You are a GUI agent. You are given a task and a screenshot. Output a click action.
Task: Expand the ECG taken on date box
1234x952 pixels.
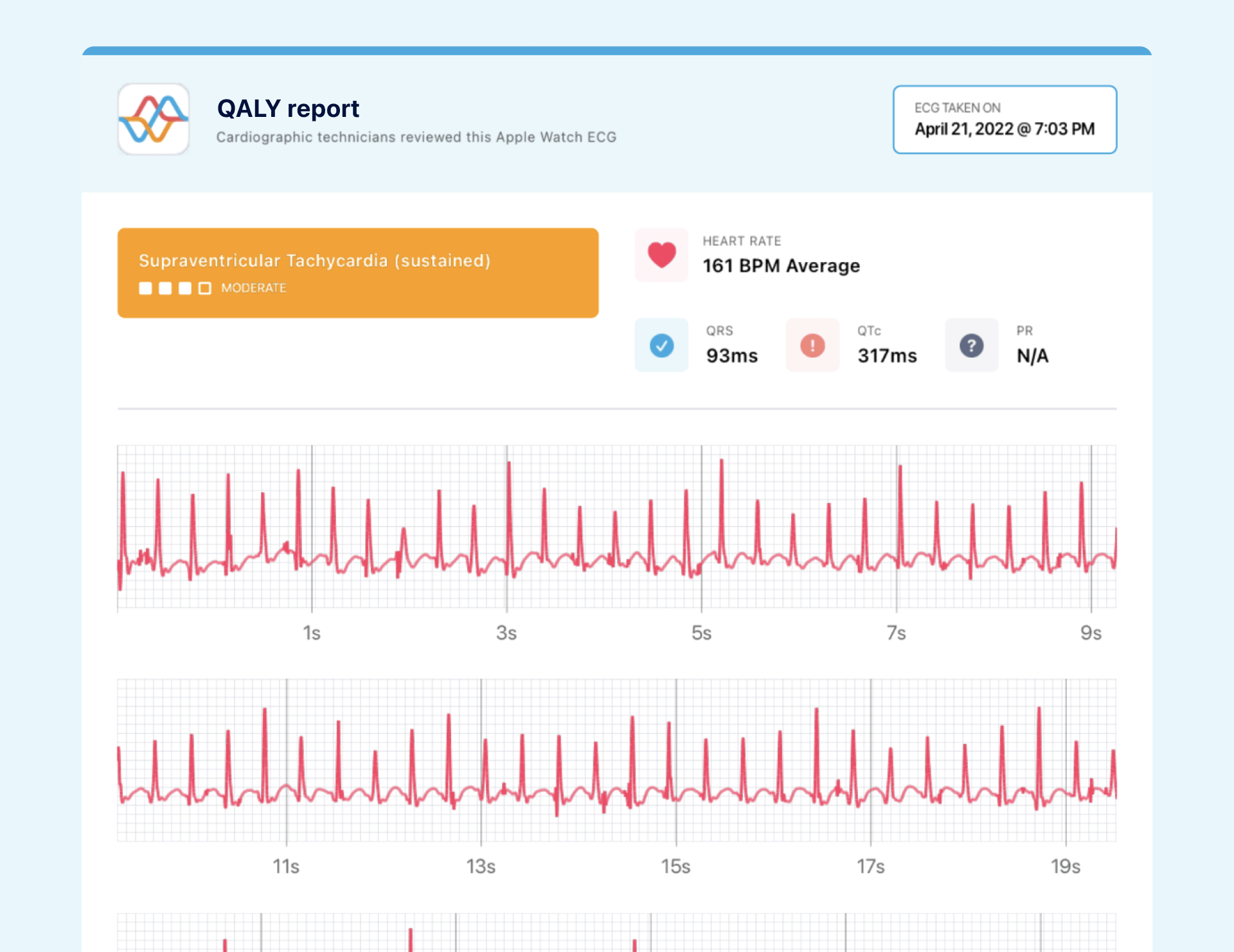click(x=1005, y=119)
